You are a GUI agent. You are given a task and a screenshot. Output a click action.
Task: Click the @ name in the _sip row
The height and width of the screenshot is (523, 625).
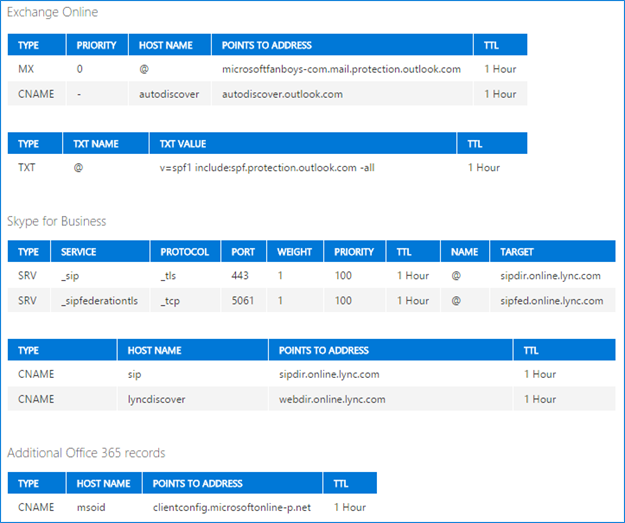(456, 276)
